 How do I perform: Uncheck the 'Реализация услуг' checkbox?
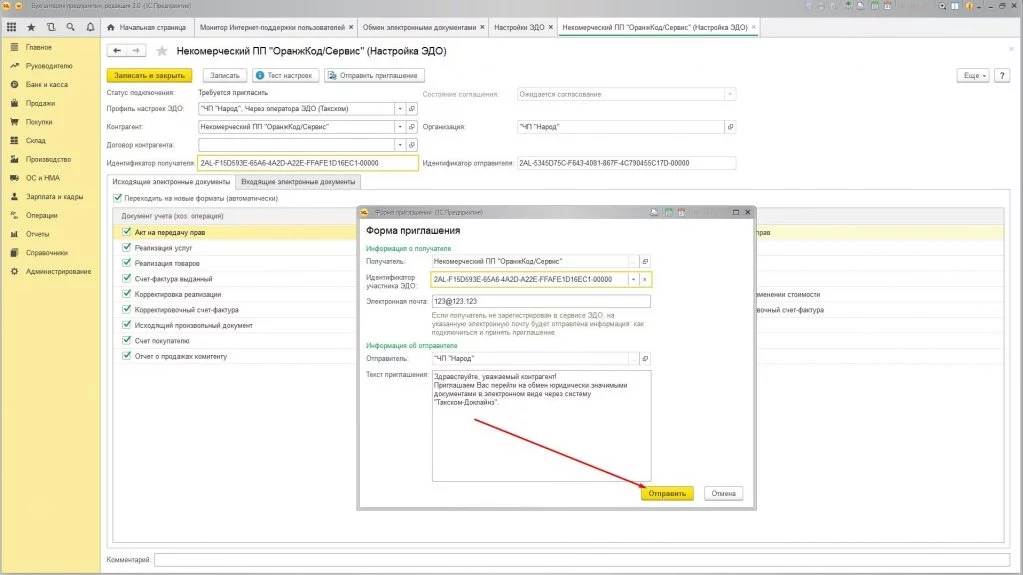[x=127, y=246]
